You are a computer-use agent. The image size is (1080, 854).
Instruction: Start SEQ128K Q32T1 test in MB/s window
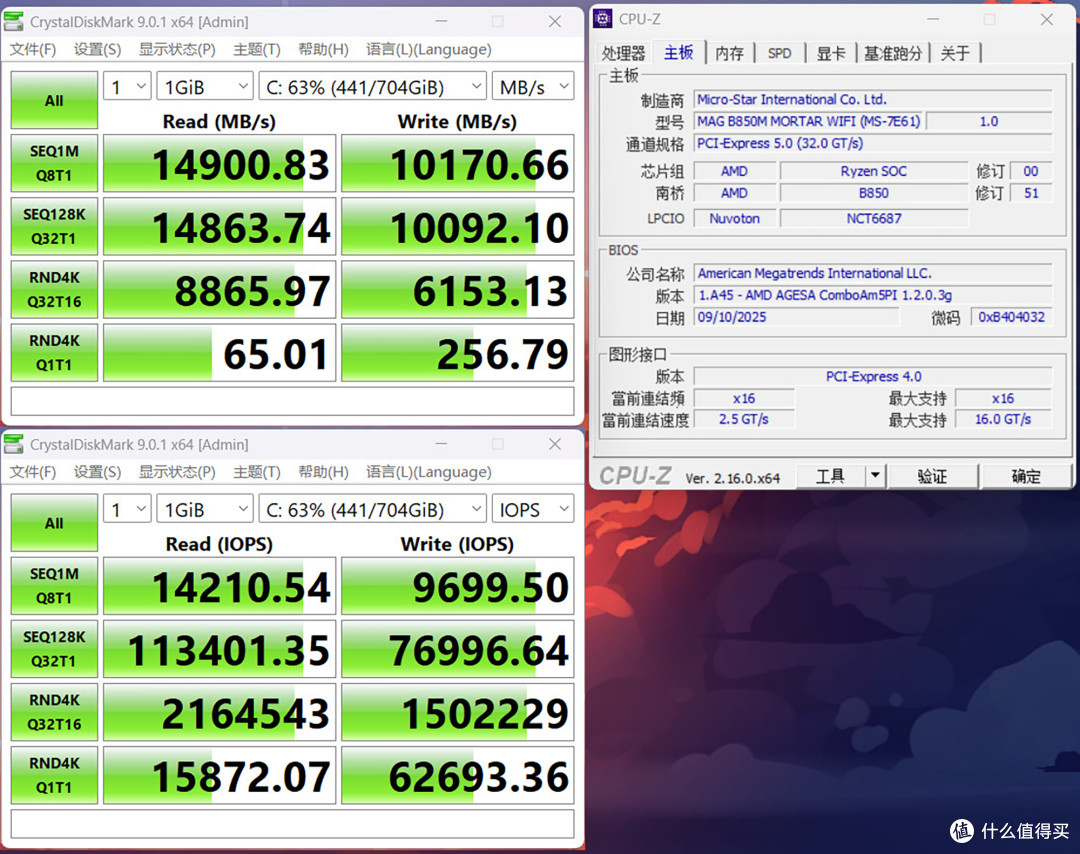pos(54,227)
